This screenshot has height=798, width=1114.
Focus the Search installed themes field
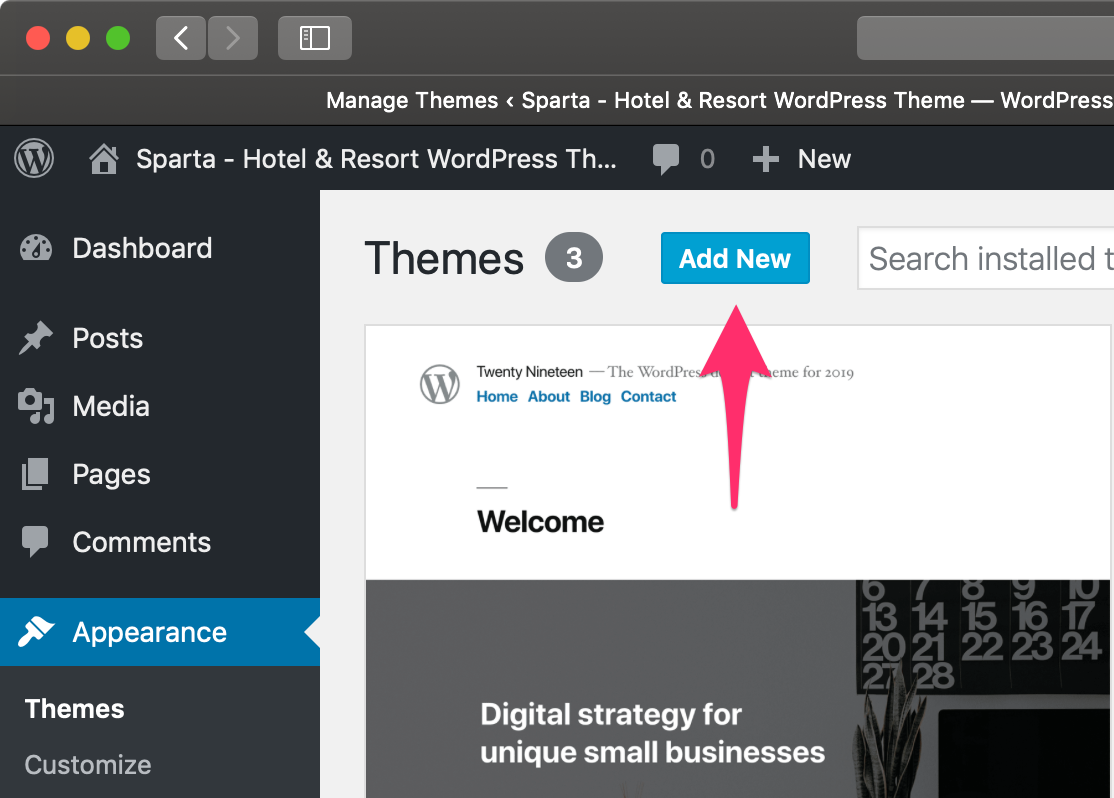click(985, 258)
